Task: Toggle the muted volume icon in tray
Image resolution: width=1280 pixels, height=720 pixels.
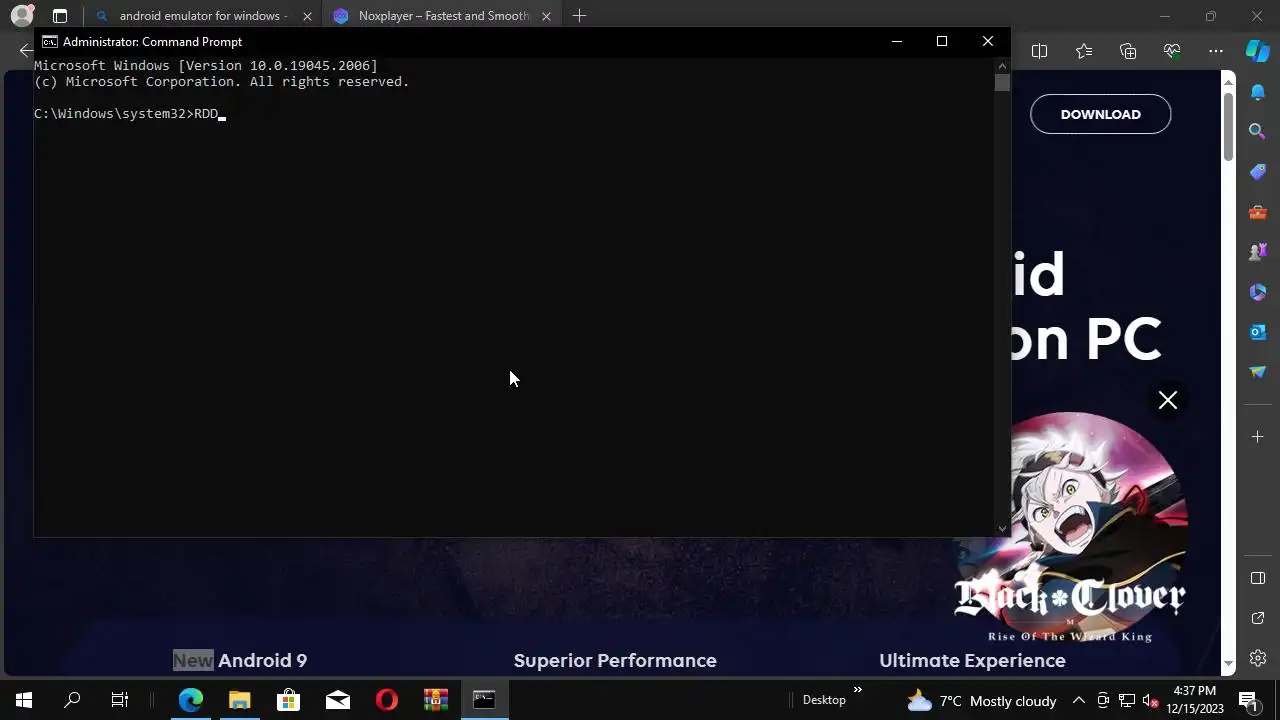Action: click(x=1150, y=701)
